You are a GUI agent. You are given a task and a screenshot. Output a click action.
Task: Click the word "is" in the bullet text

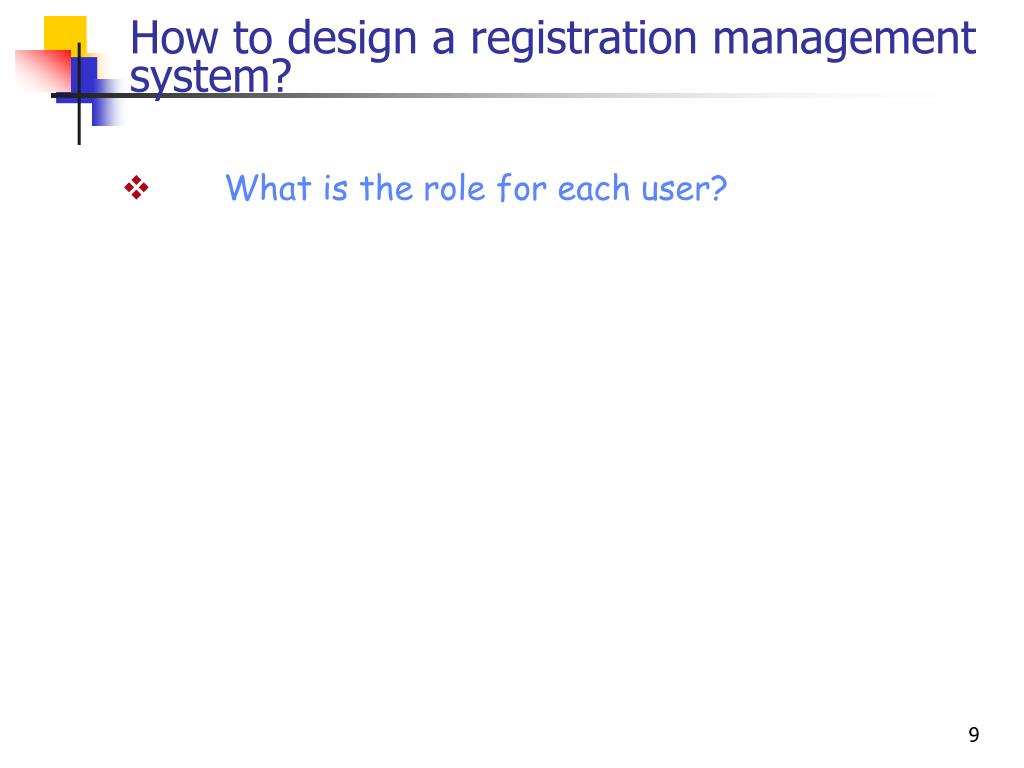[x=335, y=189]
